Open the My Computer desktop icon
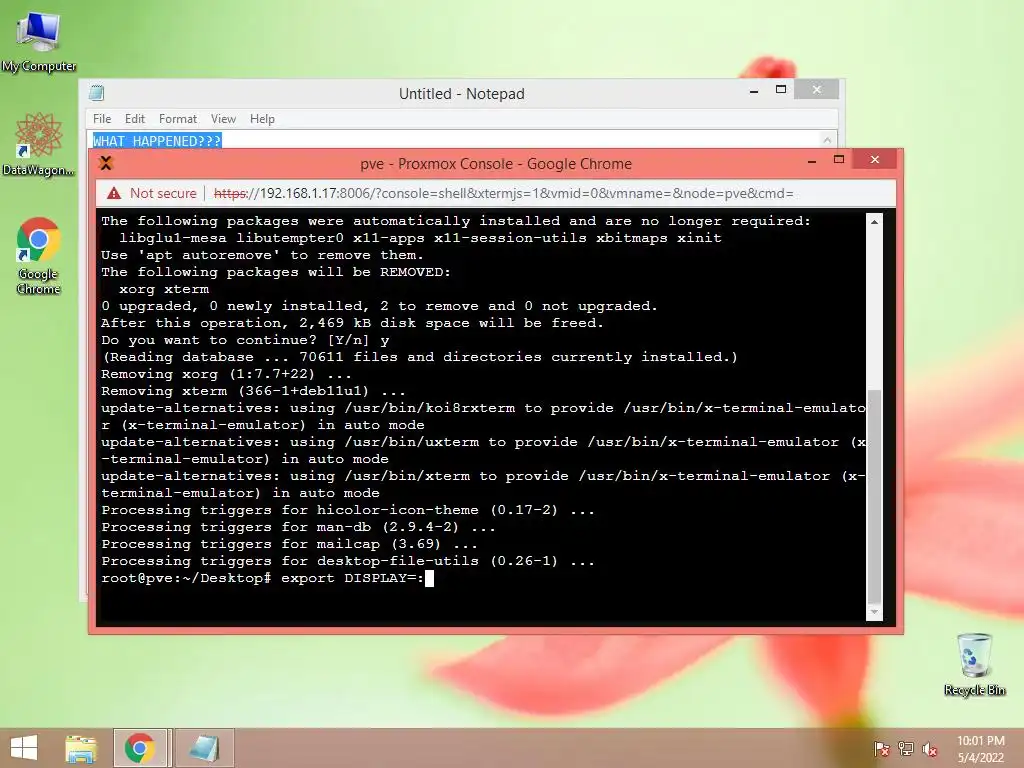 (x=39, y=40)
